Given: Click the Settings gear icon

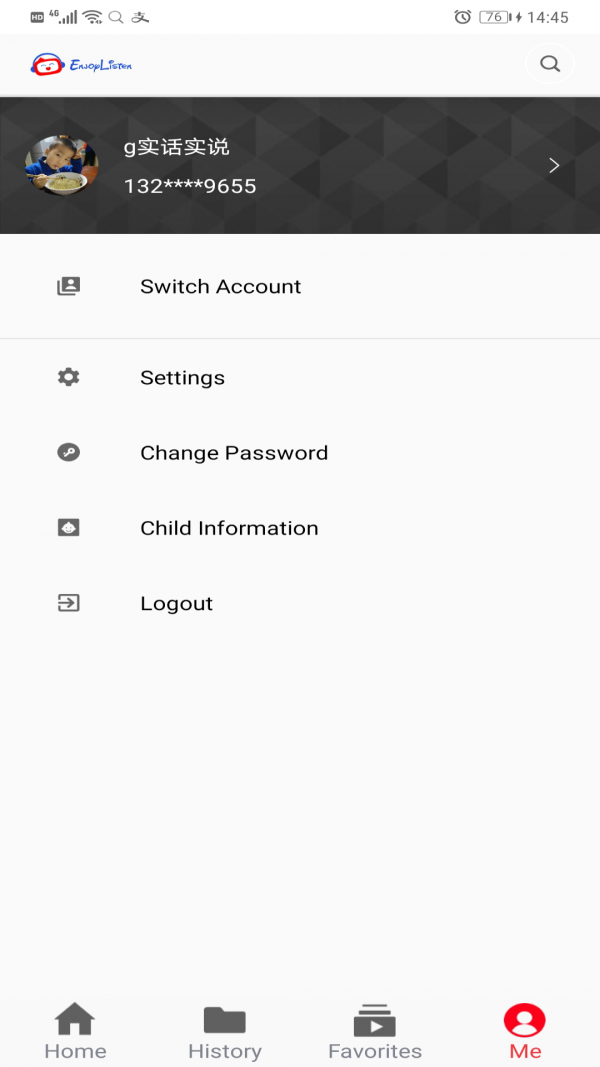Looking at the screenshot, I should [x=68, y=377].
